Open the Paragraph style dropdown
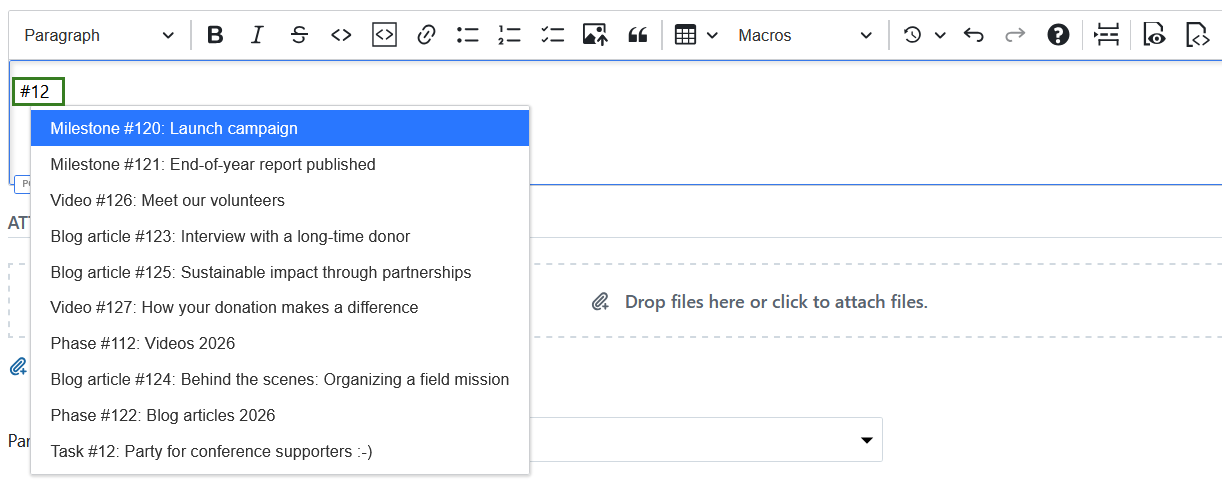1222x485 pixels. (99, 35)
